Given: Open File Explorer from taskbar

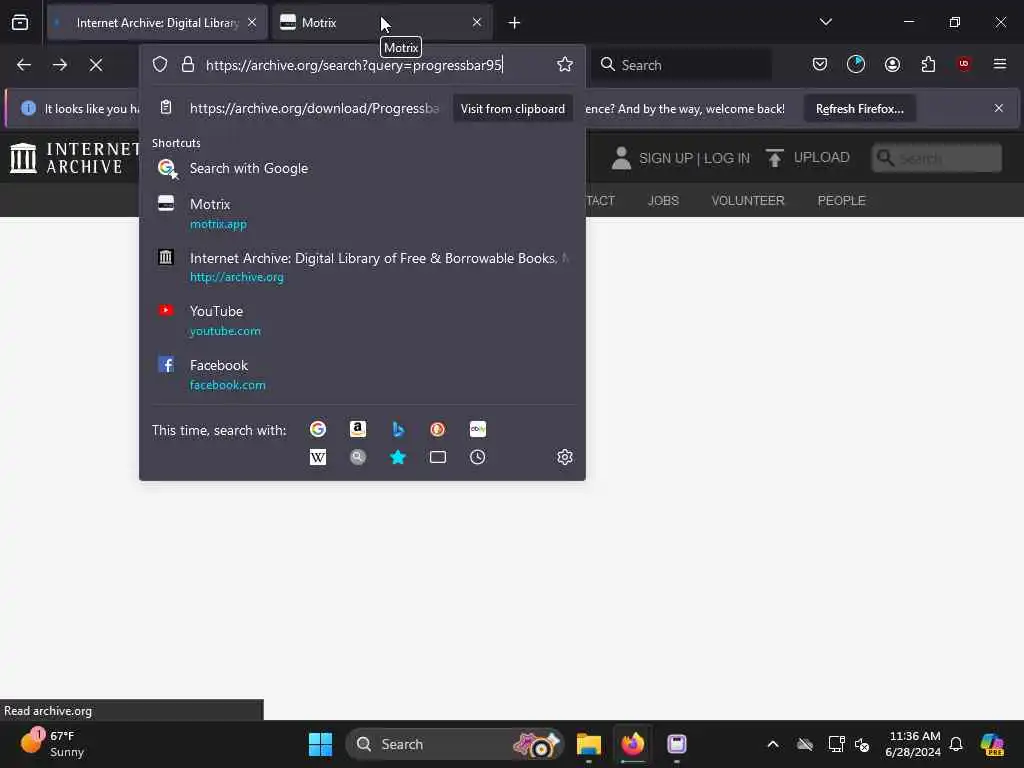Looking at the screenshot, I should (x=588, y=744).
